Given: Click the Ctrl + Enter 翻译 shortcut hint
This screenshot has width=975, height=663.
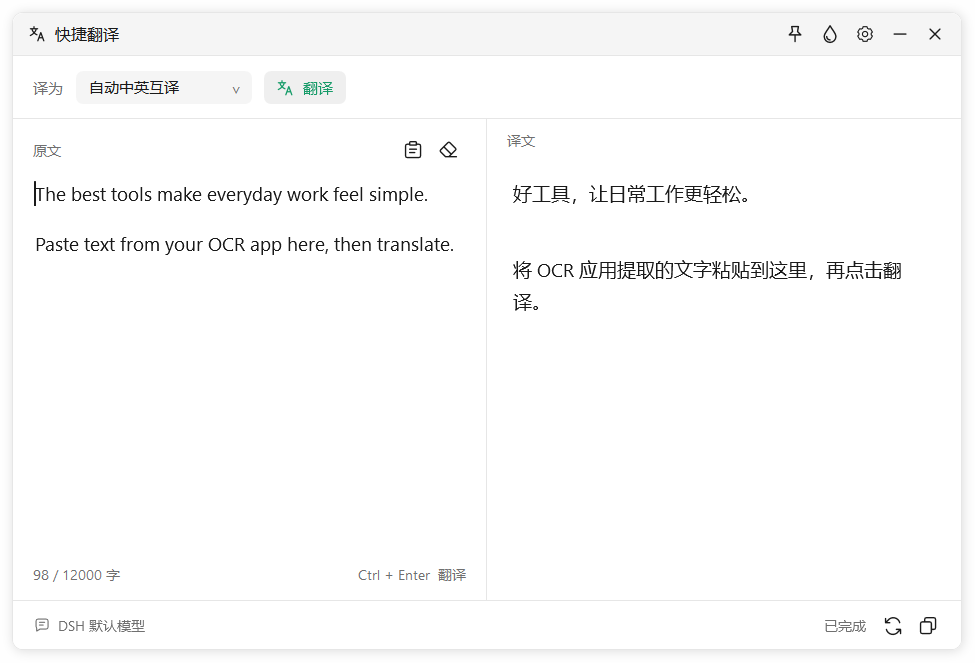Looking at the screenshot, I should click(412, 575).
